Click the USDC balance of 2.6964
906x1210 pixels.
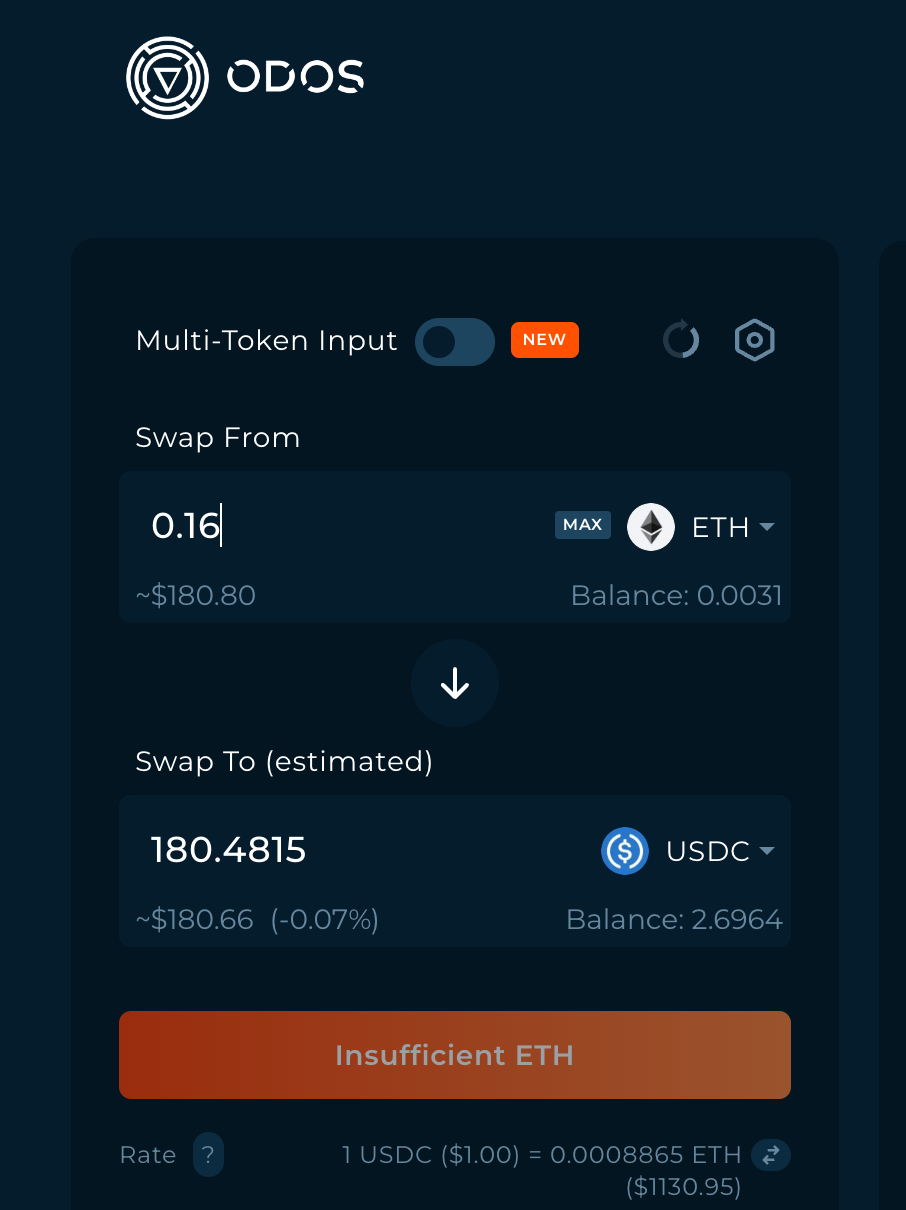point(675,920)
